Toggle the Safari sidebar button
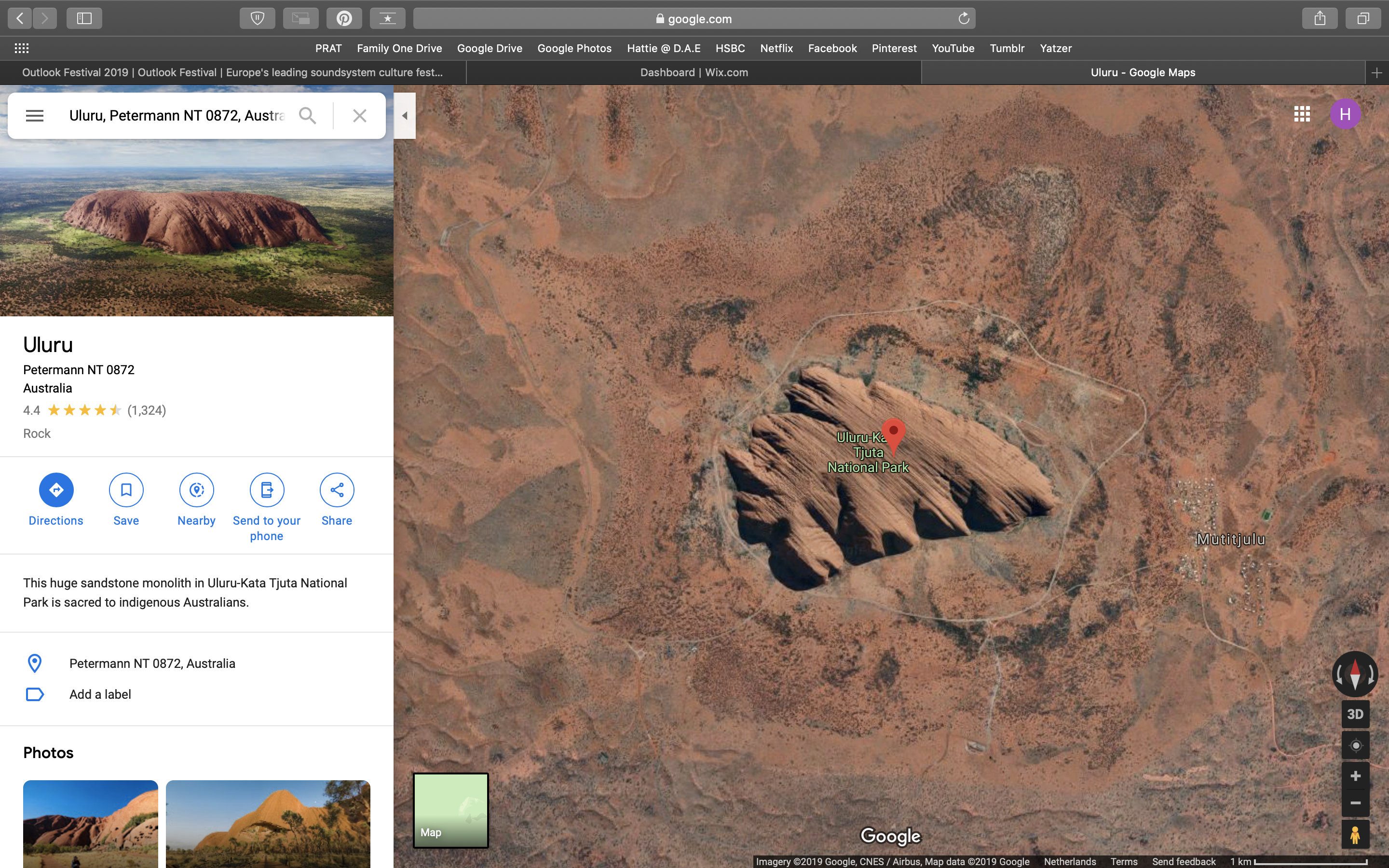1389x868 pixels. (84, 18)
